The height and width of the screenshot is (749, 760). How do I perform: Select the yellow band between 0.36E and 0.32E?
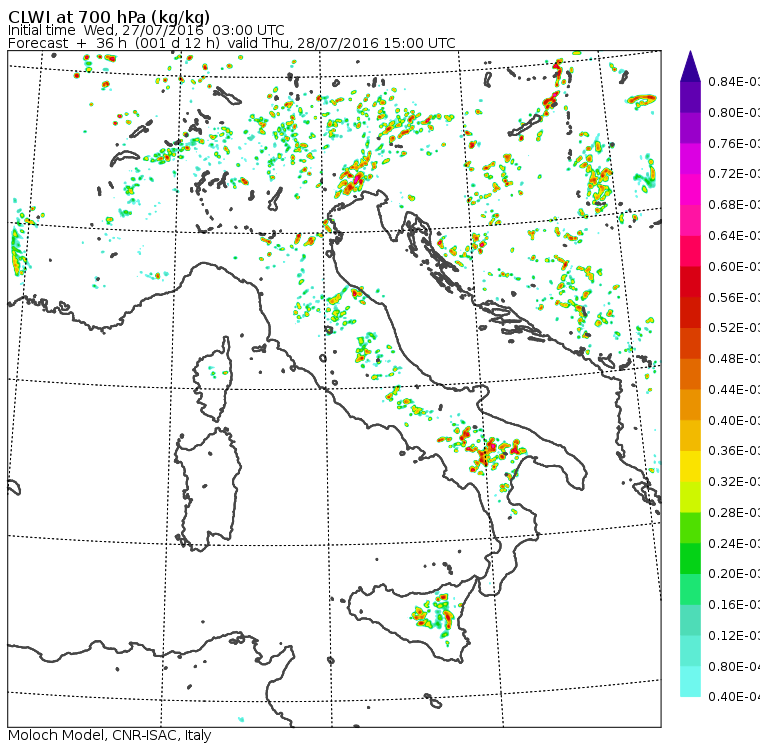coord(690,466)
